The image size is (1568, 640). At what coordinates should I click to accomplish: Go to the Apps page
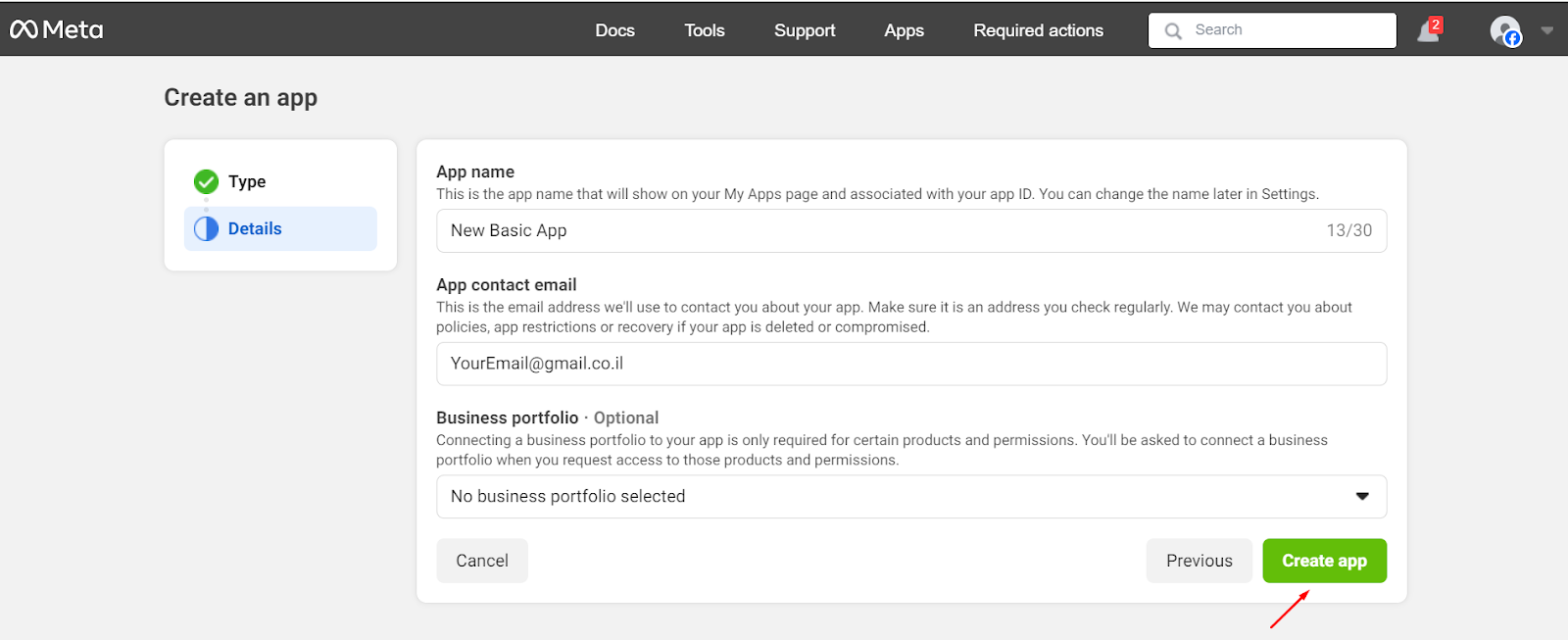coord(904,30)
